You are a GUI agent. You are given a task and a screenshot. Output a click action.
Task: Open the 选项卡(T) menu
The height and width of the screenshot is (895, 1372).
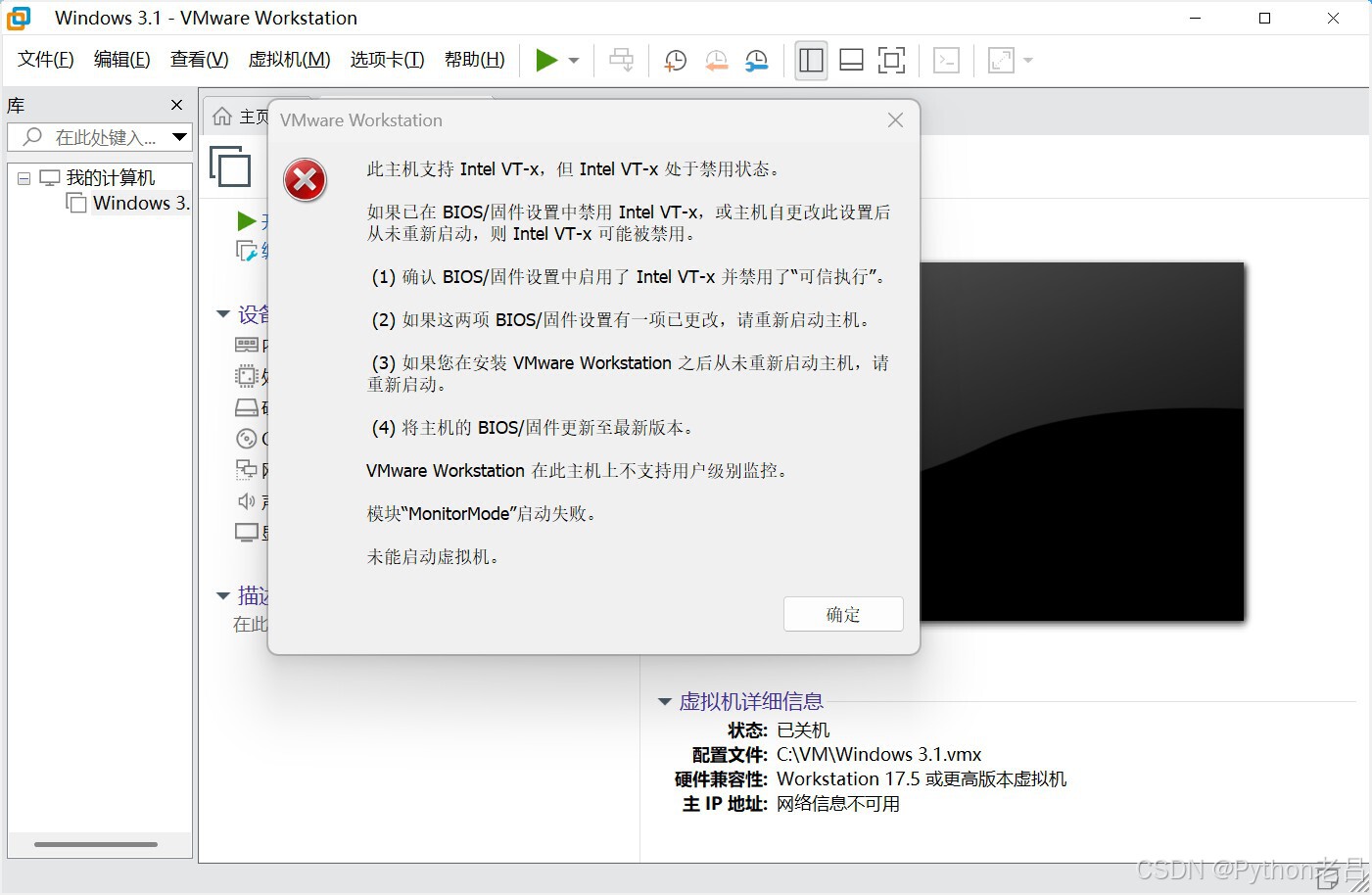[388, 60]
